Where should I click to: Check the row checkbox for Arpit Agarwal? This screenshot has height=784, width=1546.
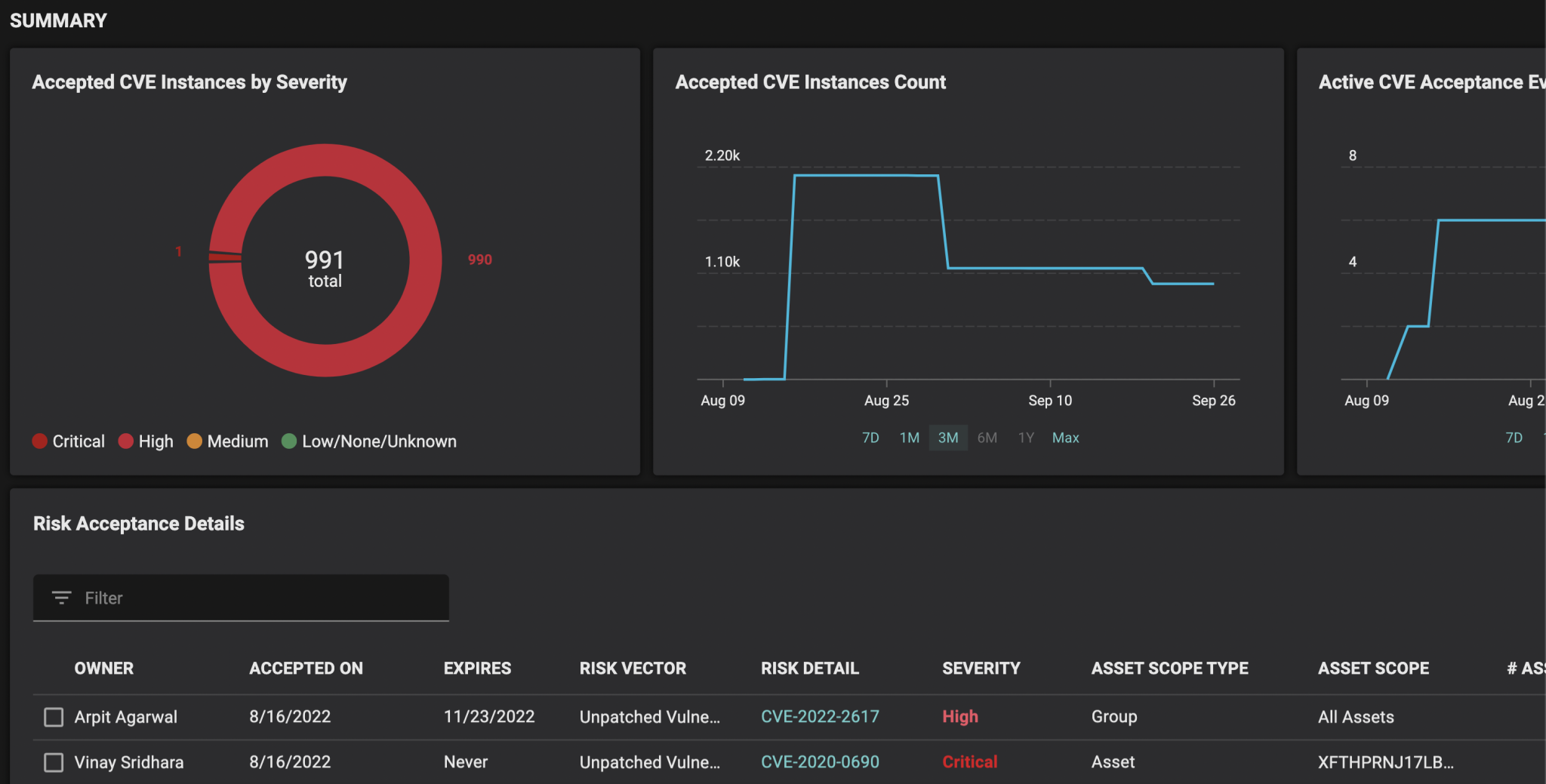point(53,717)
